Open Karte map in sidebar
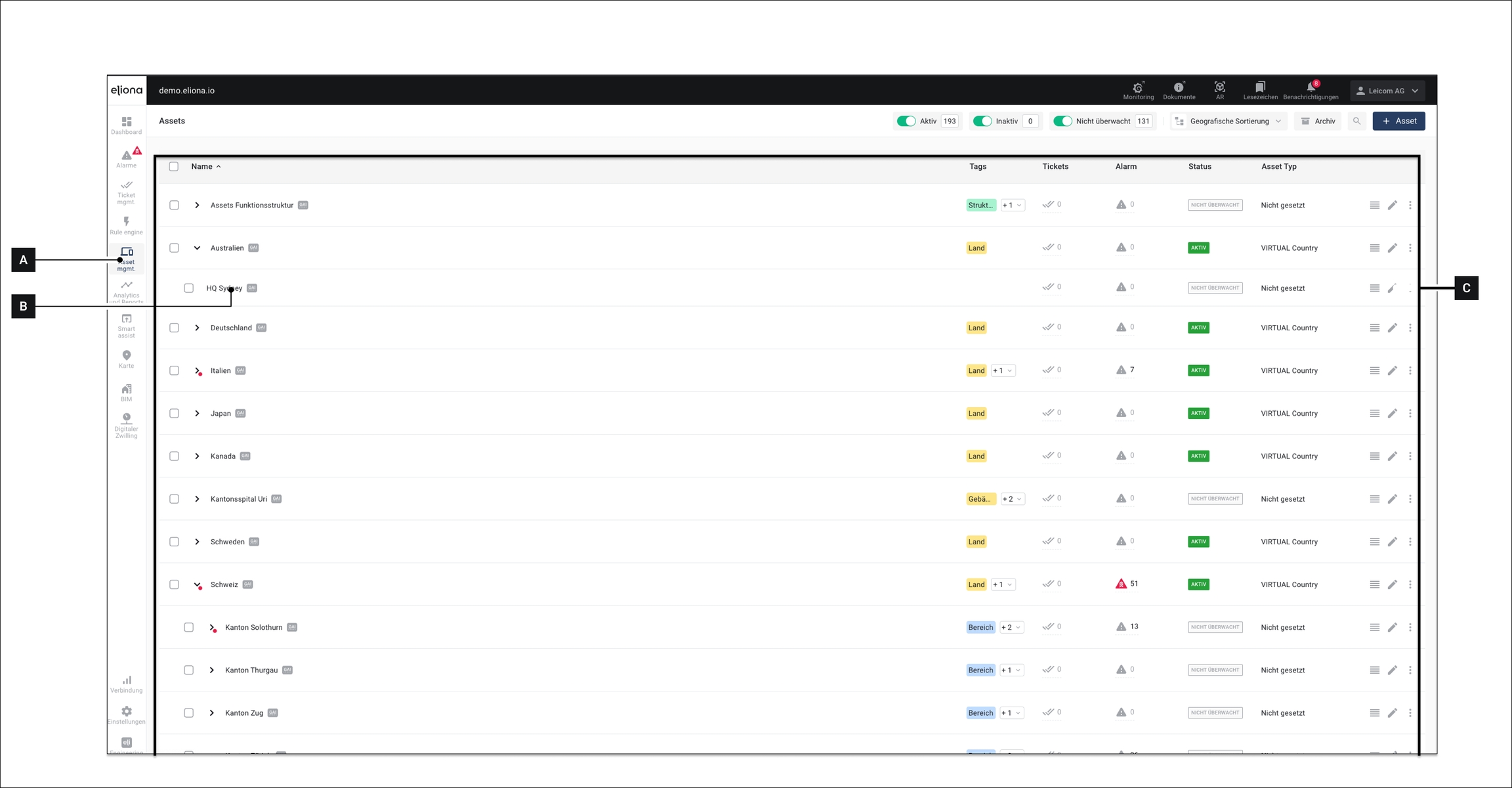 pos(126,359)
